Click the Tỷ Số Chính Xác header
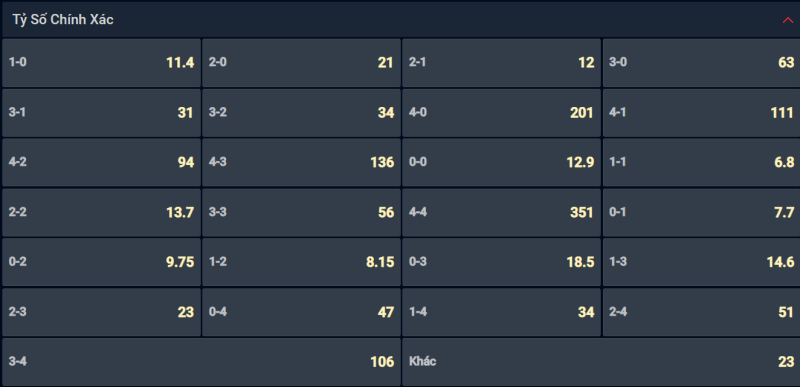Image resolution: width=800 pixels, height=387 pixels. [400, 19]
